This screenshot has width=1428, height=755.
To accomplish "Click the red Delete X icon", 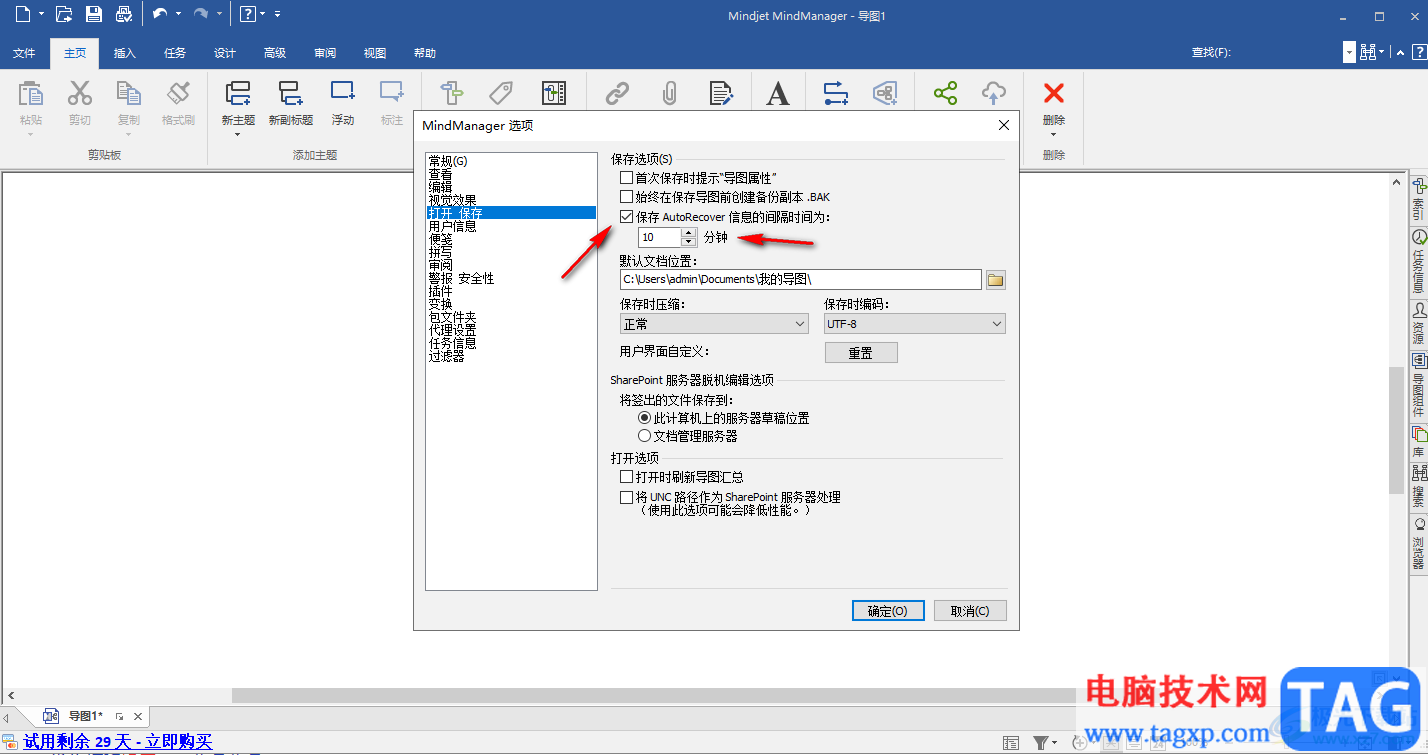I will (1054, 93).
